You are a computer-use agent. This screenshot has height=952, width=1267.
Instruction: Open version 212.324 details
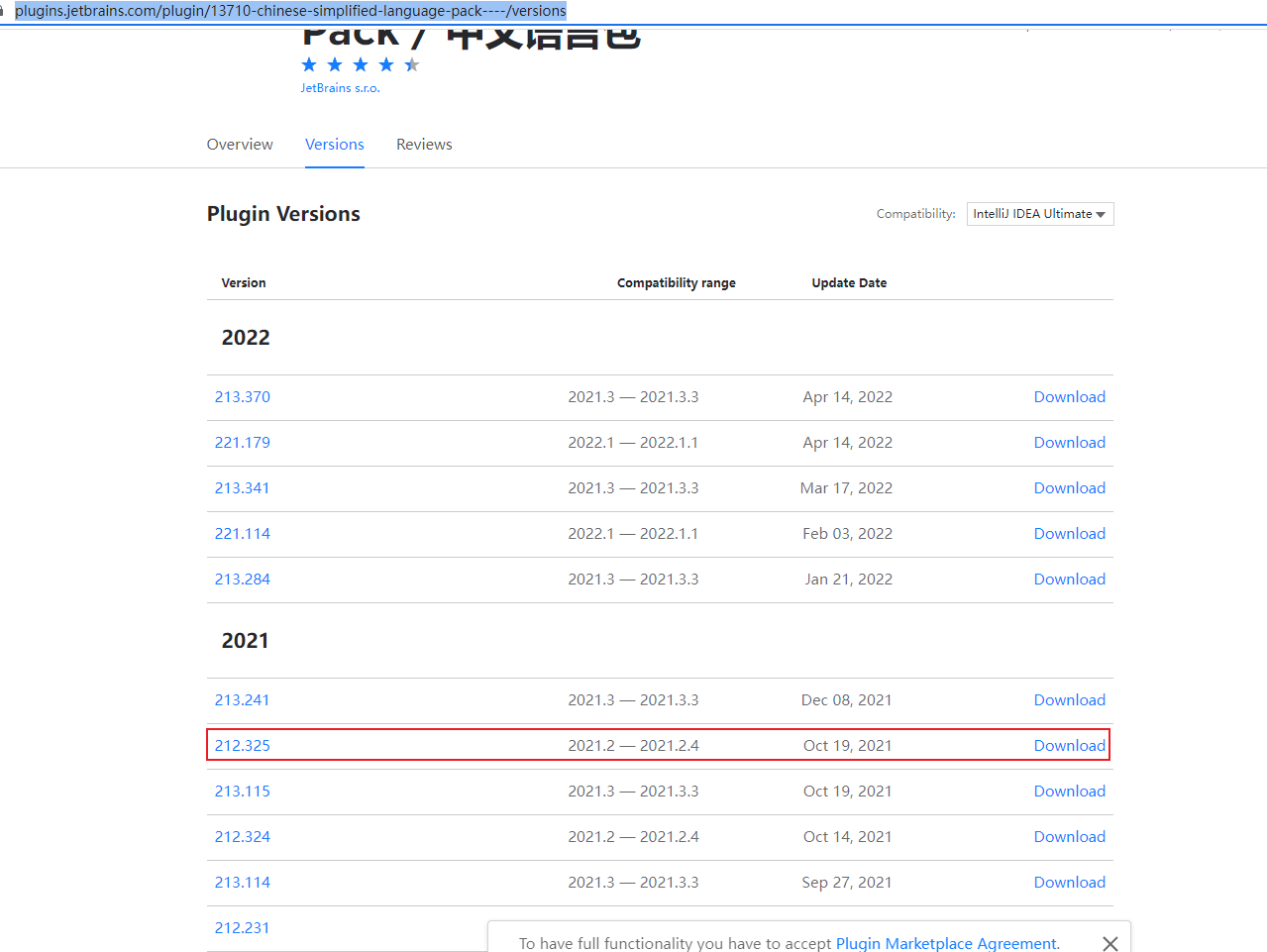243,837
